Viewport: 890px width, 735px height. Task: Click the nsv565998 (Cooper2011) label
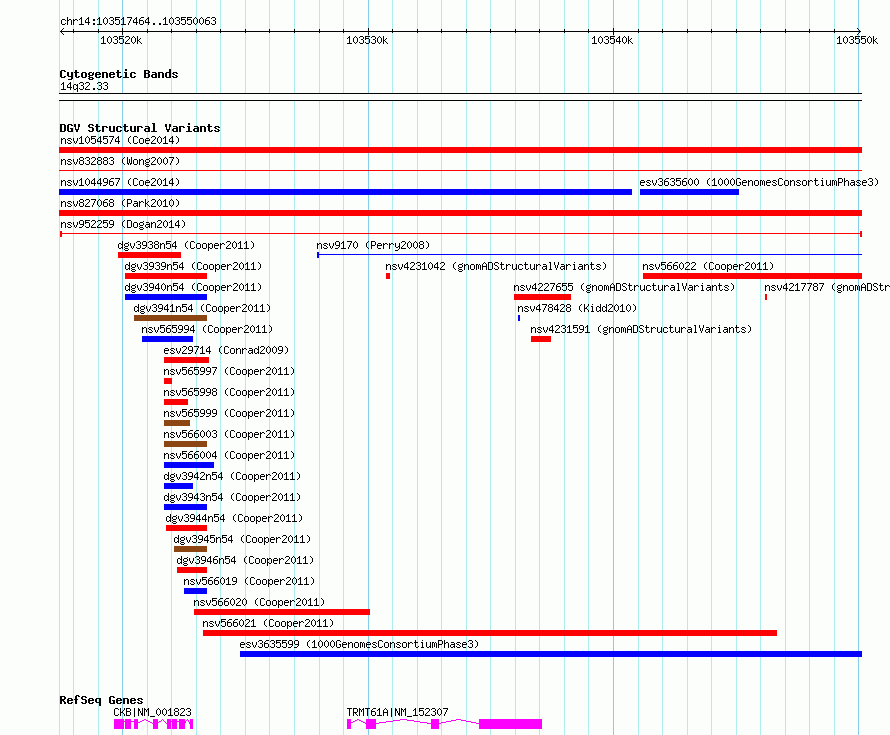click(x=229, y=392)
